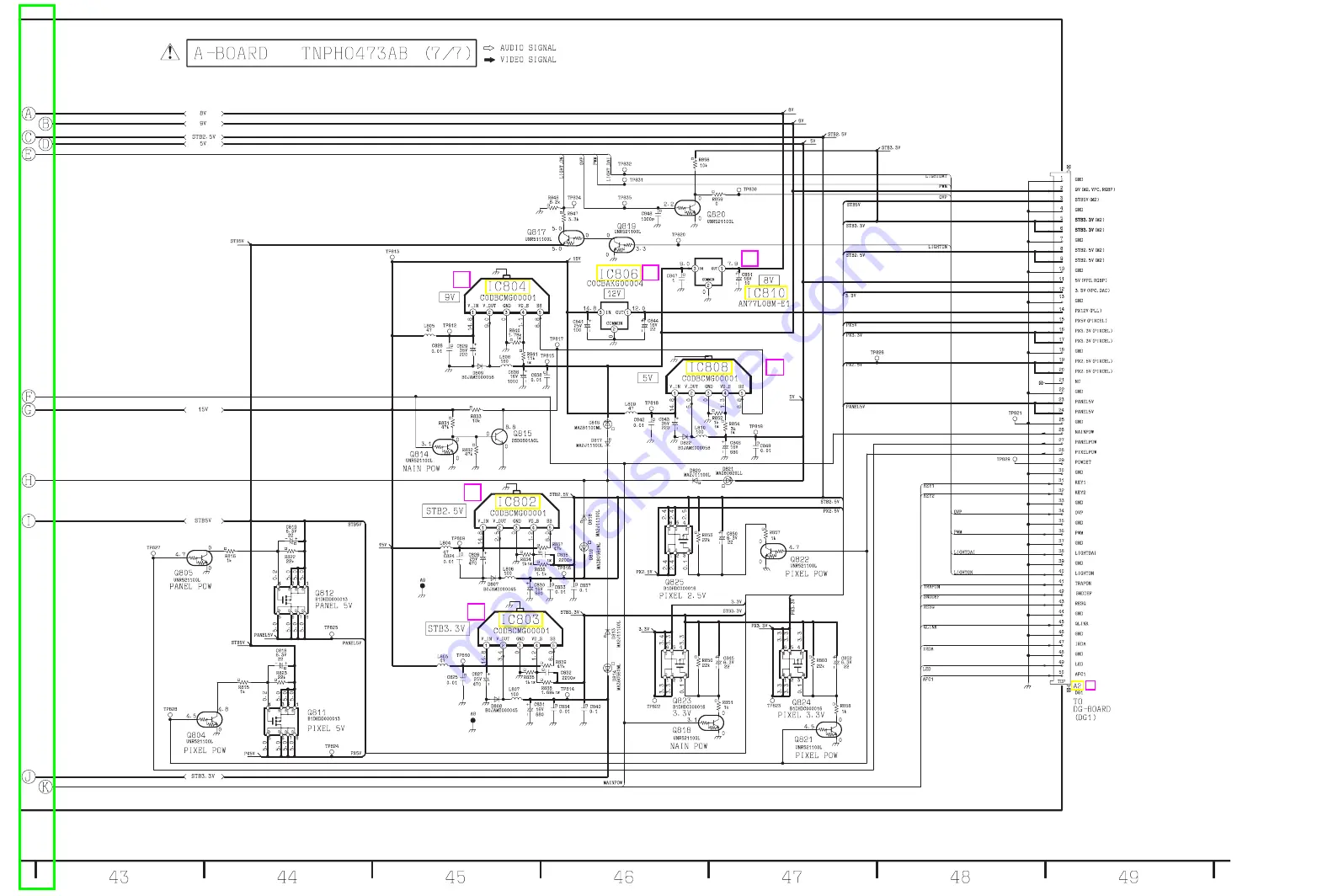Click the Q822 transistor label

click(799, 560)
